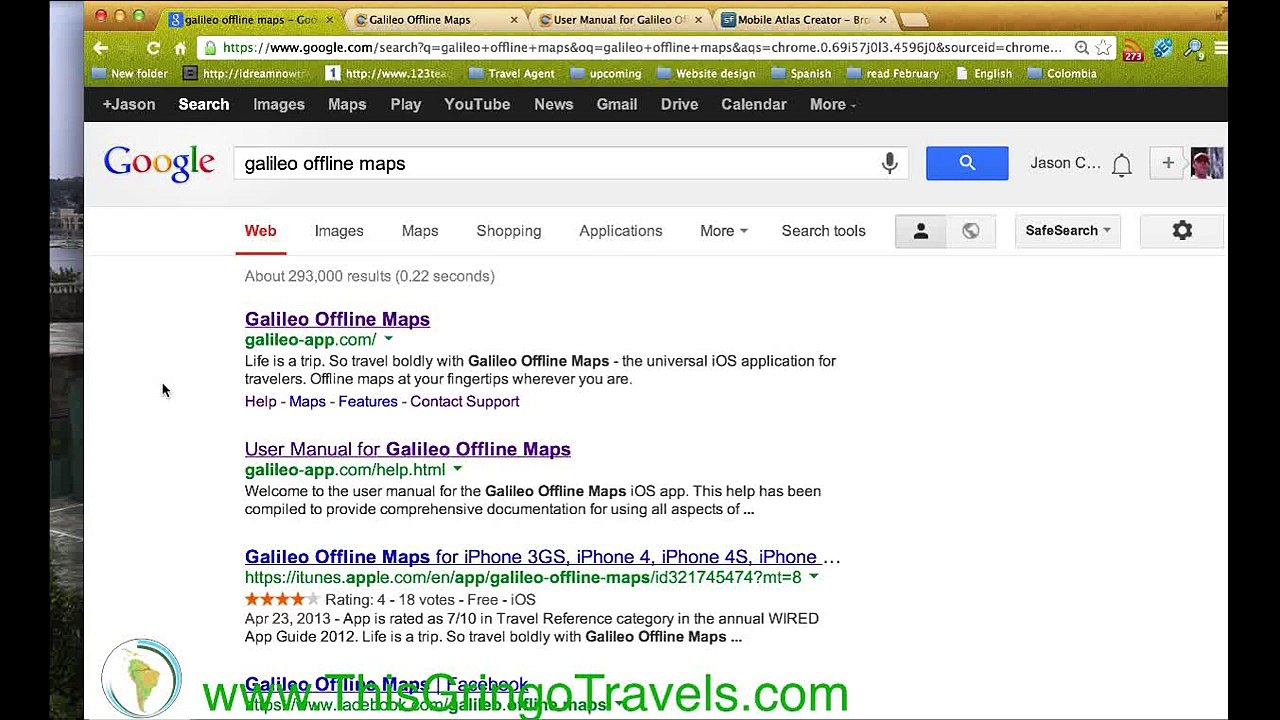Screen dimensions: 1280x720
Task: Open Play from the Google bar
Action: 406,104
